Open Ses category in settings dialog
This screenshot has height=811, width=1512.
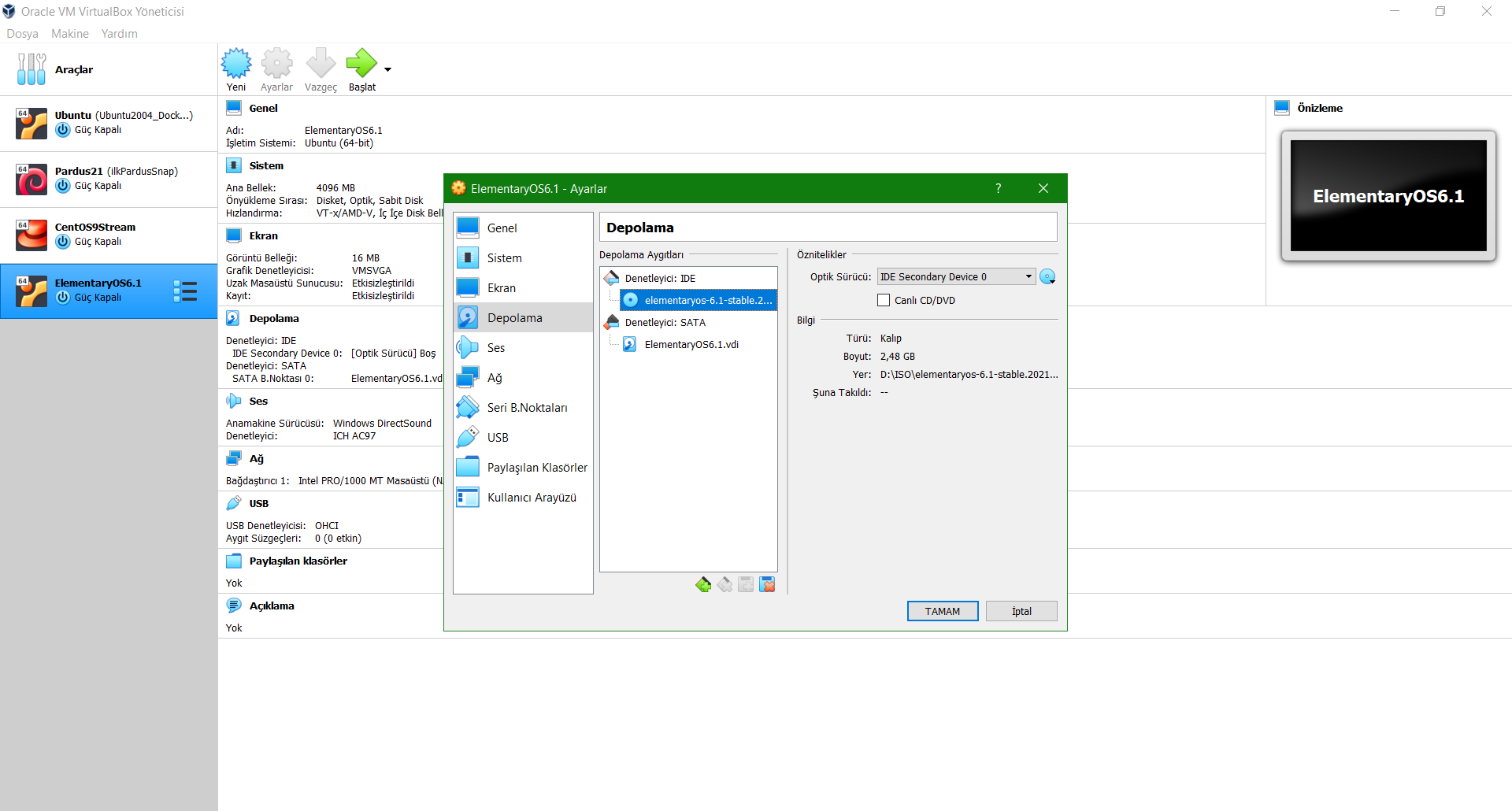point(523,347)
